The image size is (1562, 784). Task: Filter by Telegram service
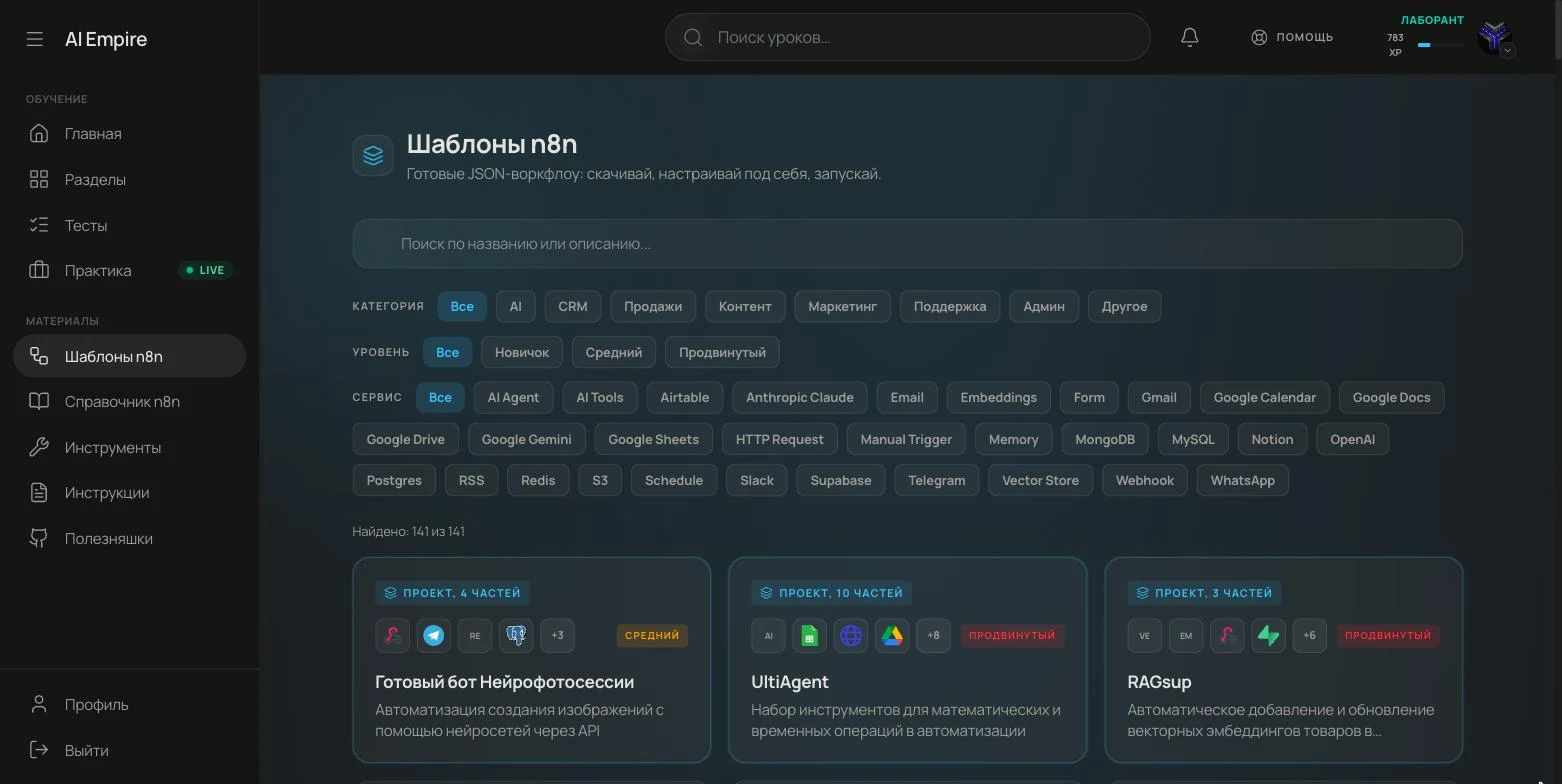[937, 480]
